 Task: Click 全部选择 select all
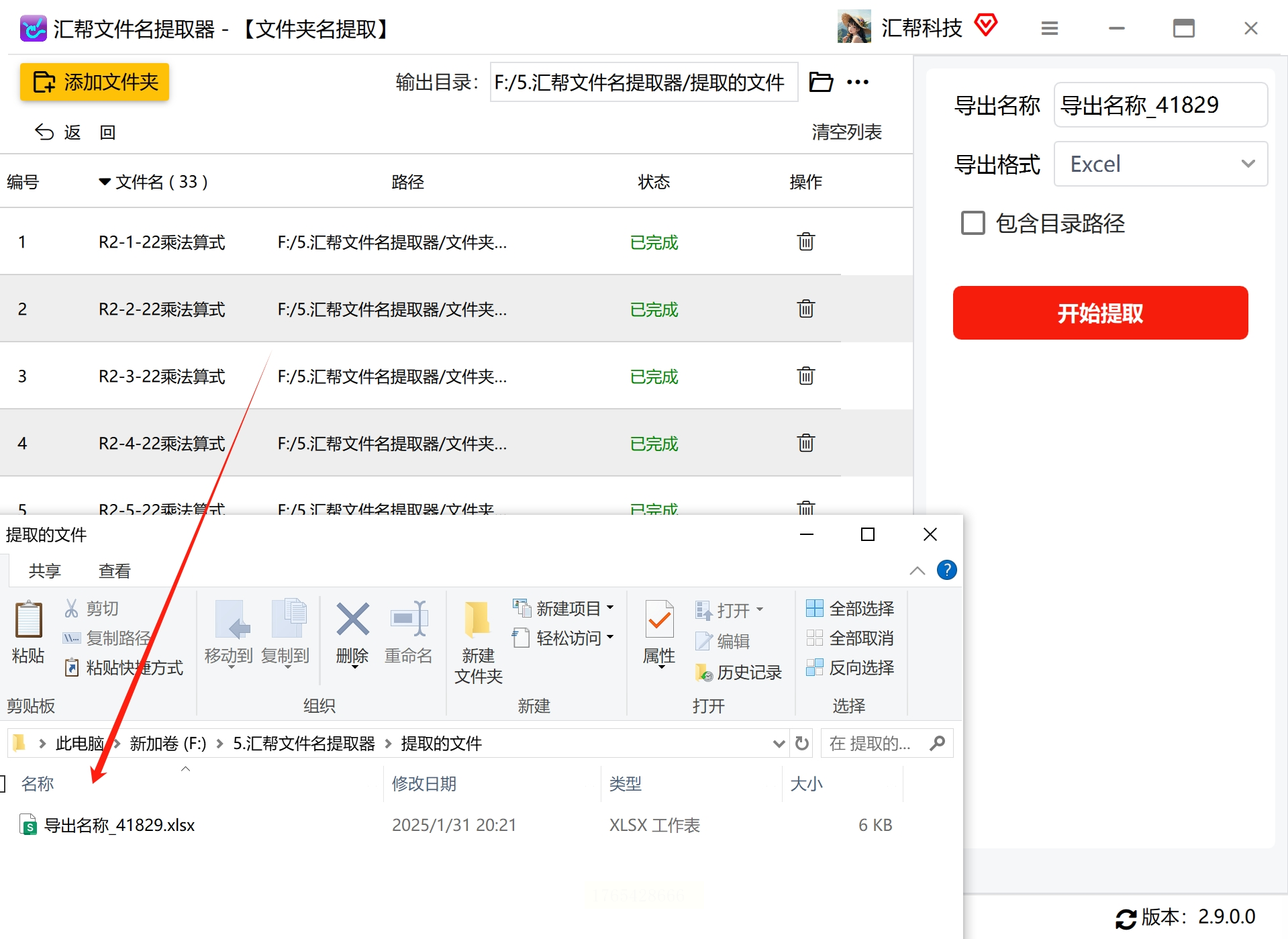[x=850, y=609]
